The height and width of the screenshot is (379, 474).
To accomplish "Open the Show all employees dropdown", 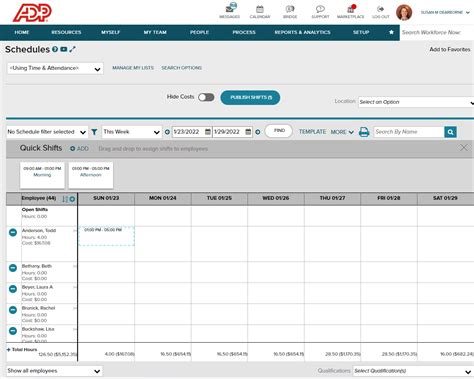I will pos(54,371).
